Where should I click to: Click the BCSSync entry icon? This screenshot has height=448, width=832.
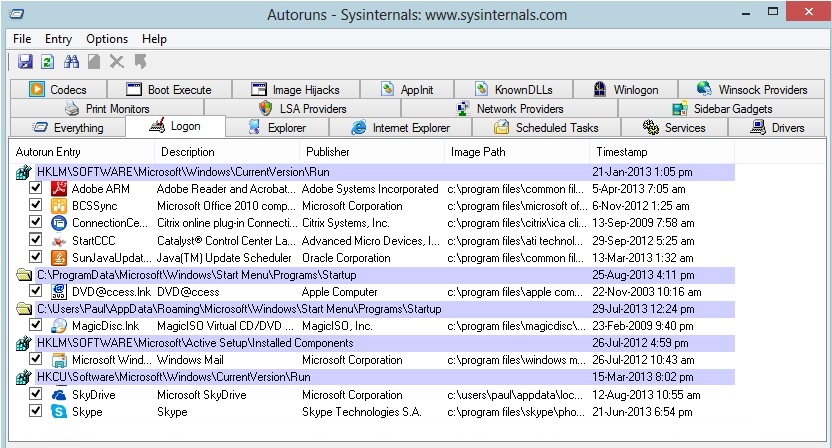59,205
